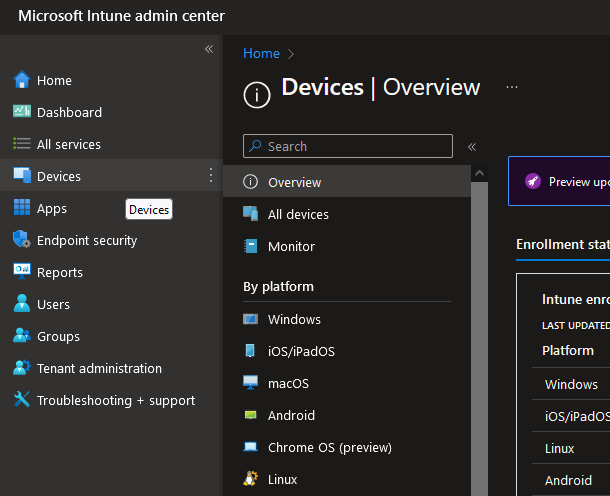Select macOS under By platform
This screenshot has height=496, width=610.
[347, 383]
